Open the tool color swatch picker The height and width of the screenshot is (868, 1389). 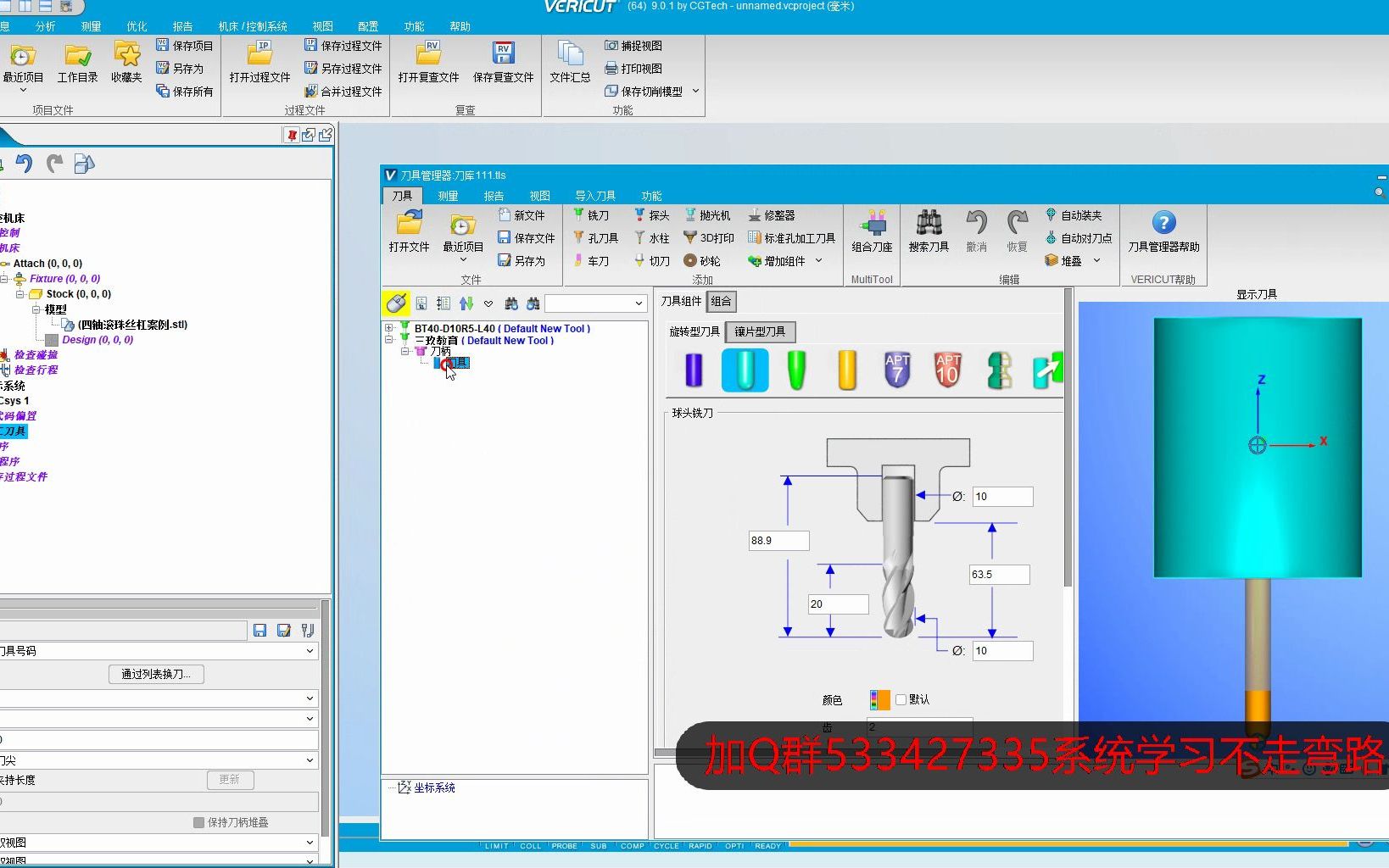pyautogui.click(x=879, y=699)
